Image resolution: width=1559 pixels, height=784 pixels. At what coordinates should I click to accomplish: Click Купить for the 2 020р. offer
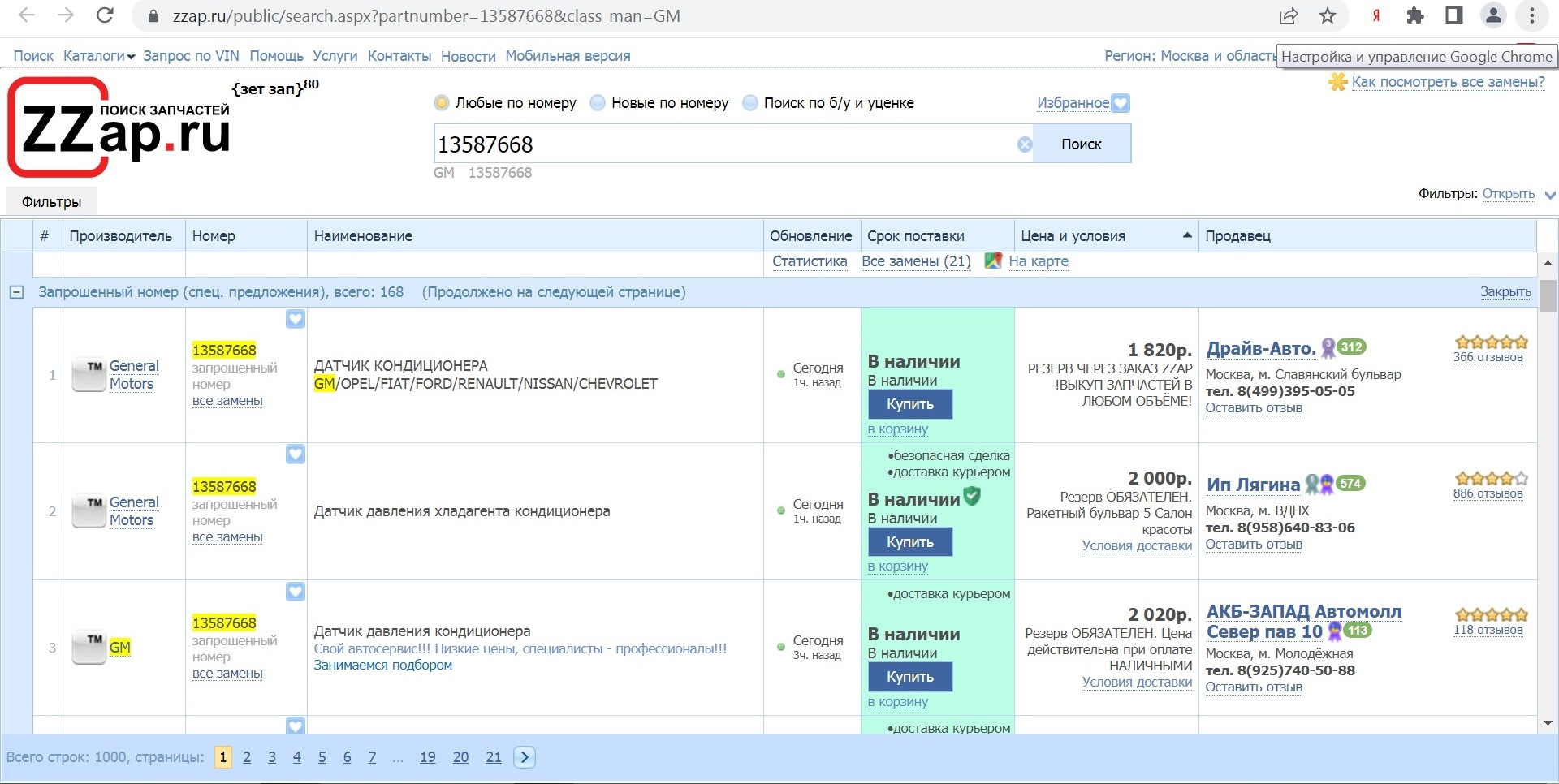(909, 677)
